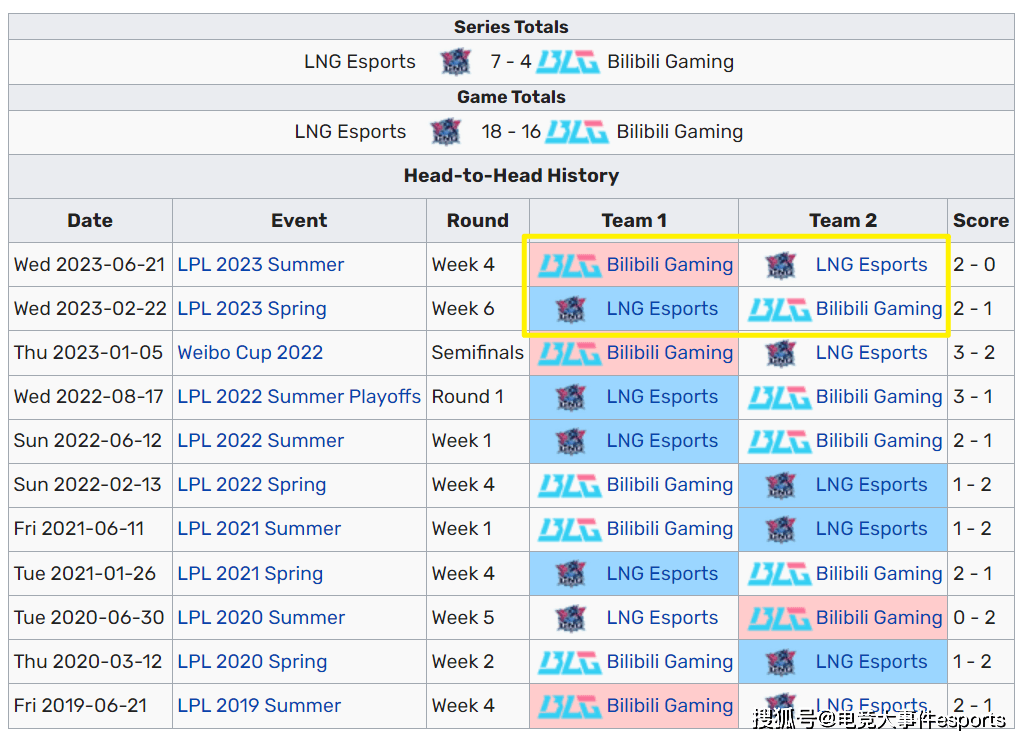The image size is (1028, 741).
Task: Open the LPL 2020 Spring event link
Action: coord(252,662)
